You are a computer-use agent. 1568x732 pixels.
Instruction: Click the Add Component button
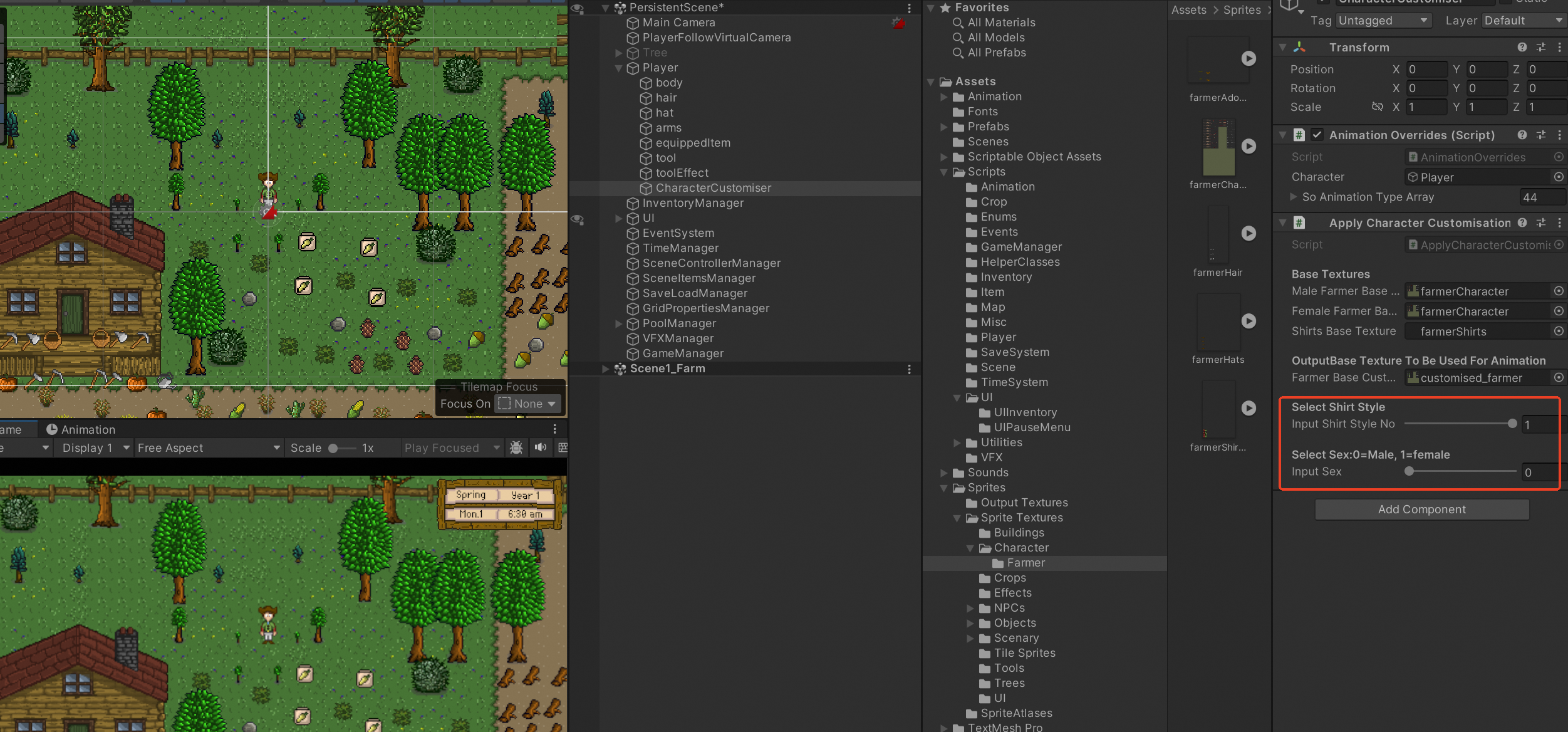point(1421,510)
